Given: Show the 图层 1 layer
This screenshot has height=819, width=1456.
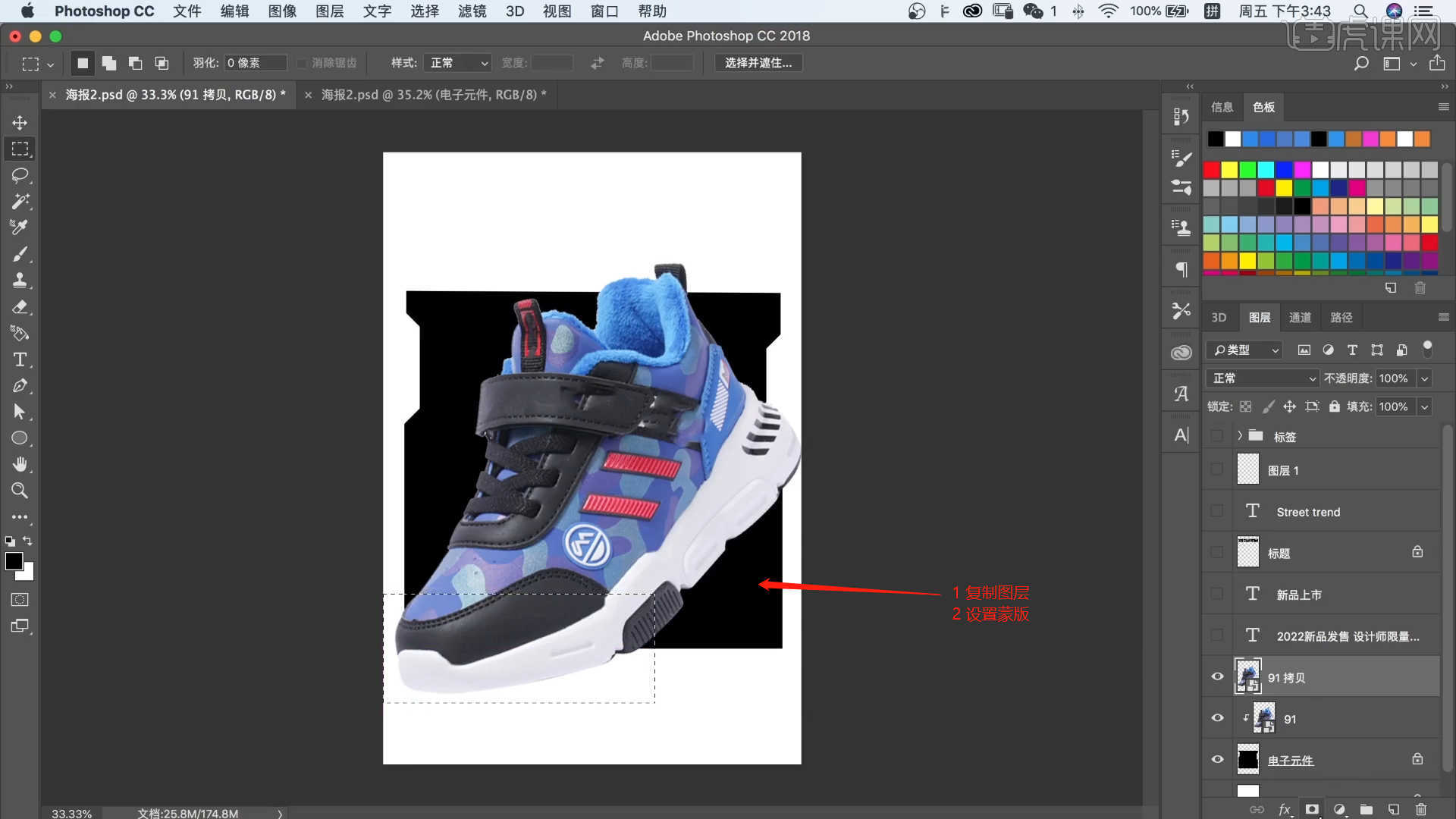Looking at the screenshot, I should [x=1218, y=470].
